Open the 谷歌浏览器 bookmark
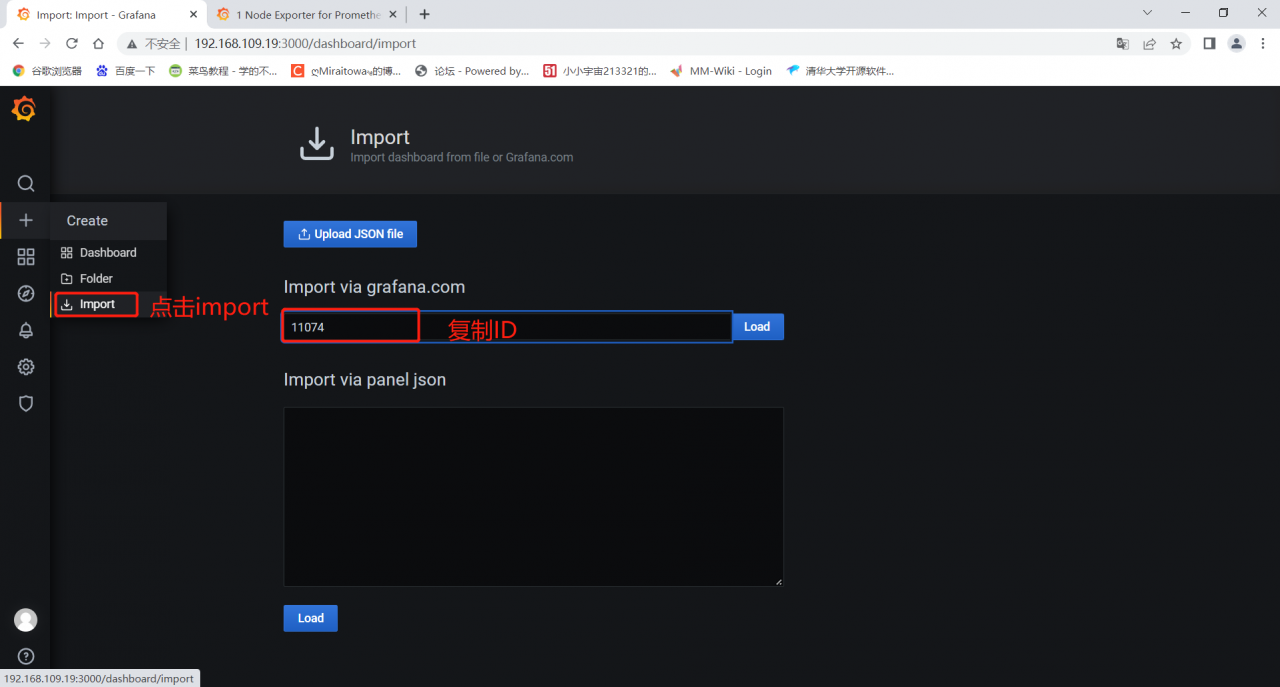The width and height of the screenshot is (1280, 687). pyautogui.click(x=47, y=71)
